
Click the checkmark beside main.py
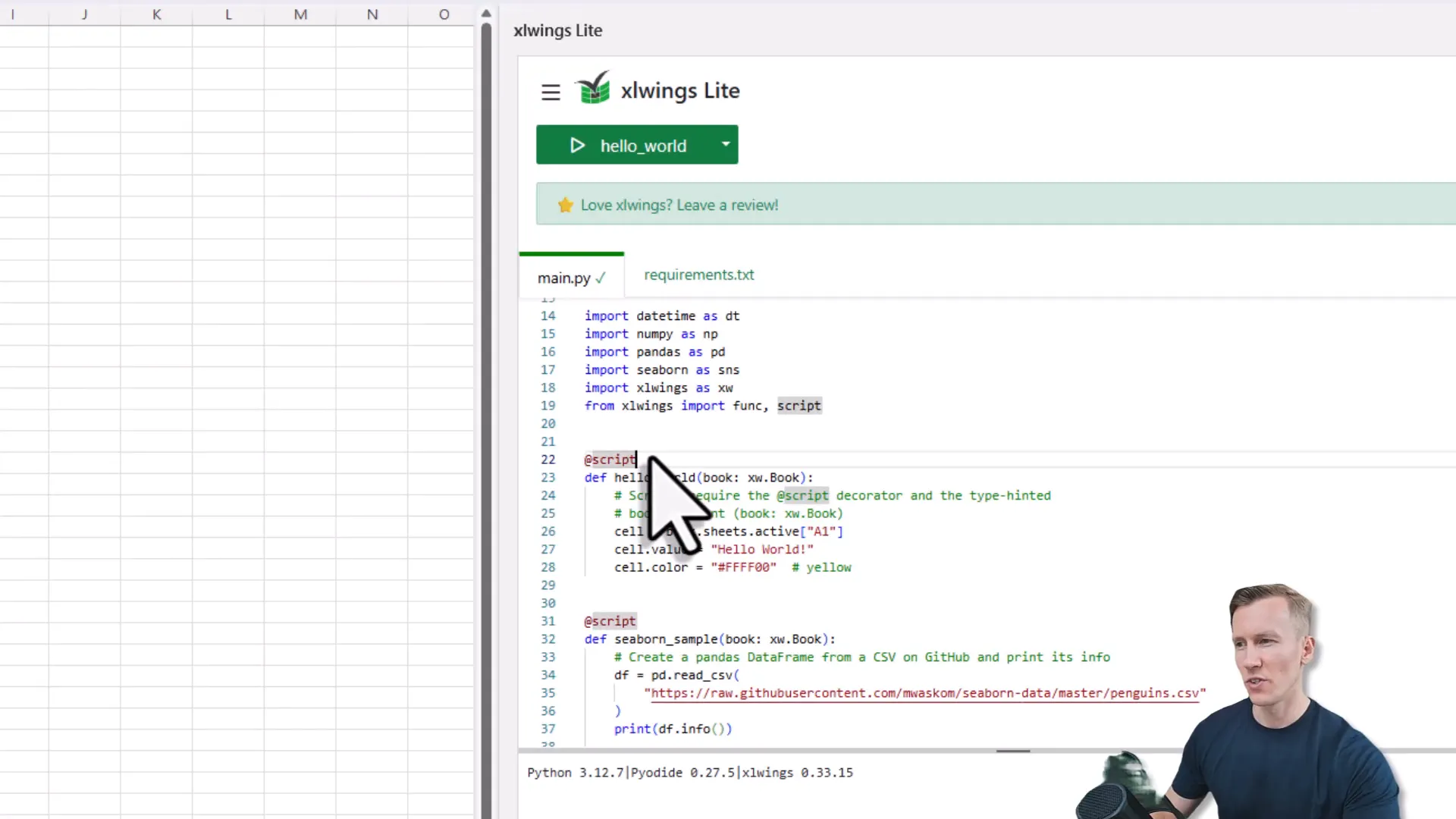pos(598,278)
